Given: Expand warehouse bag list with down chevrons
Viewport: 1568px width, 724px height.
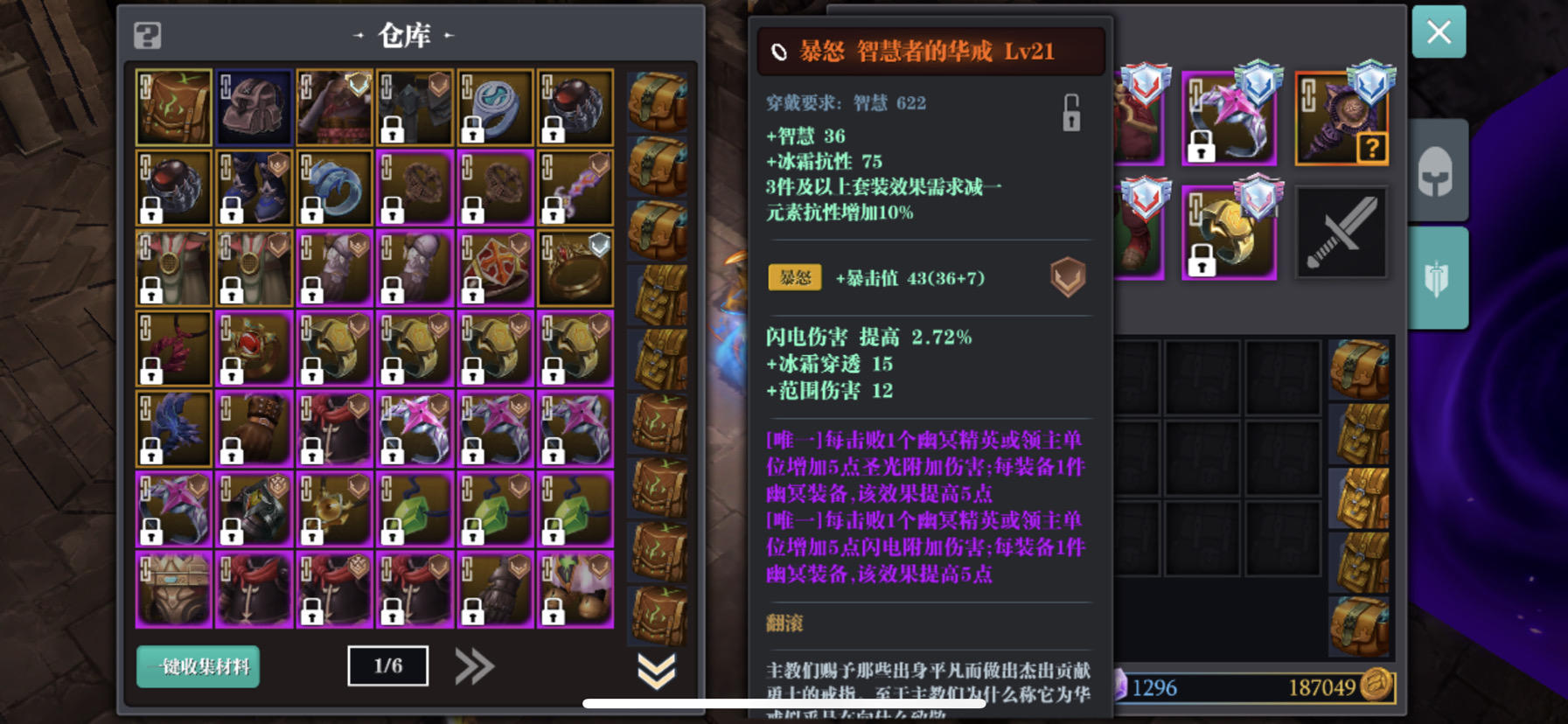Looking at the screenshot, I should click(x=657, y=671).
